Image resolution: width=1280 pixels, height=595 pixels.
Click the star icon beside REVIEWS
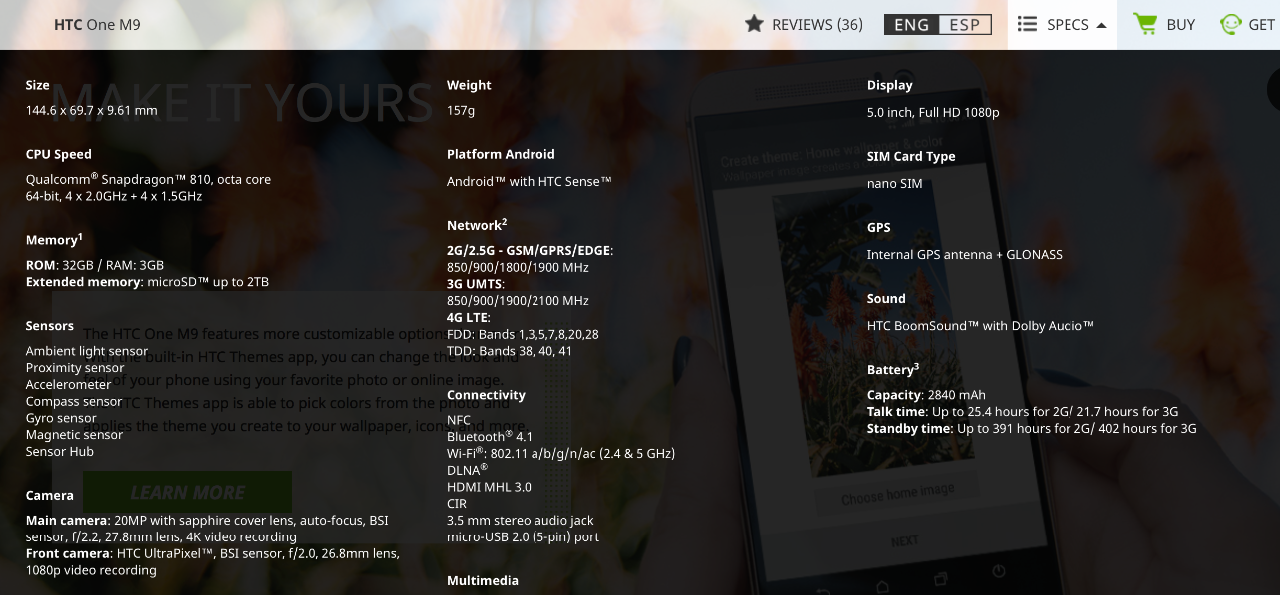click(x=754, y=23)
